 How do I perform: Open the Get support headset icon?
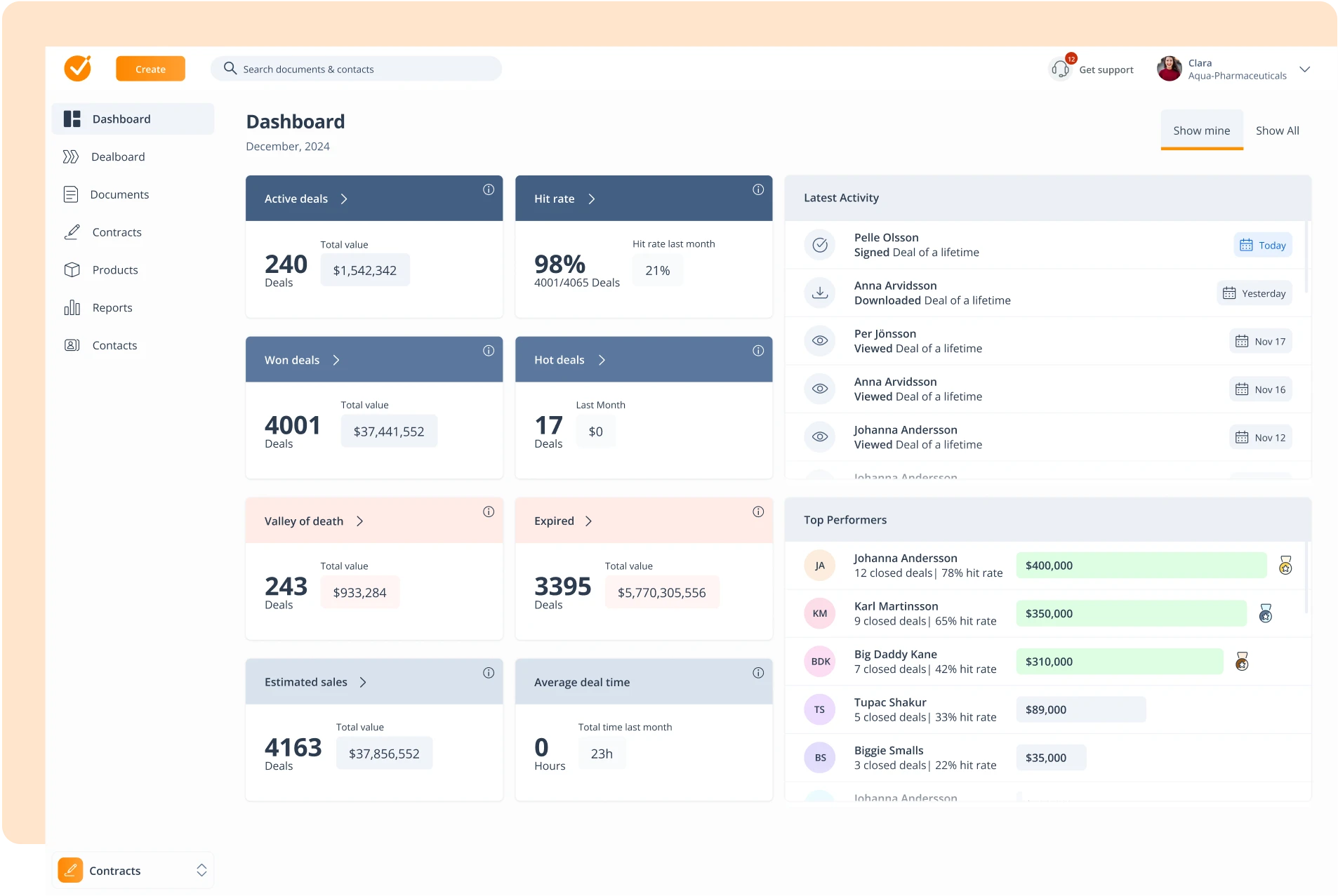coord(1060,69)
